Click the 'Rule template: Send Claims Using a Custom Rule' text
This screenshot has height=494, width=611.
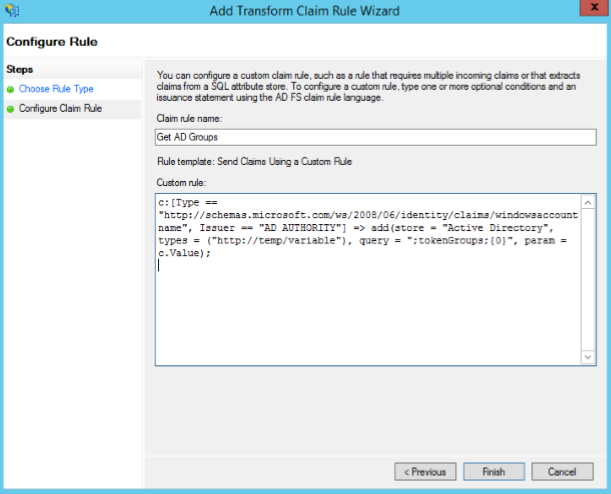pyautogui.click(x=254, y=161)
